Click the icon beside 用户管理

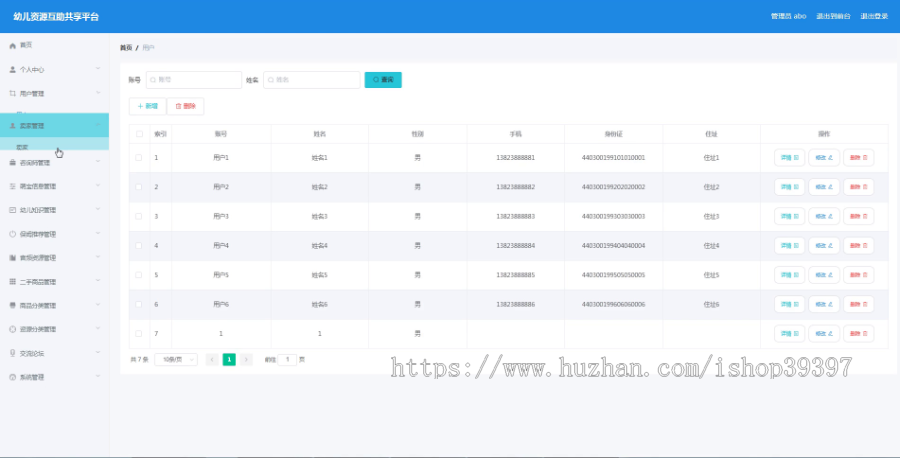[13, 93]
